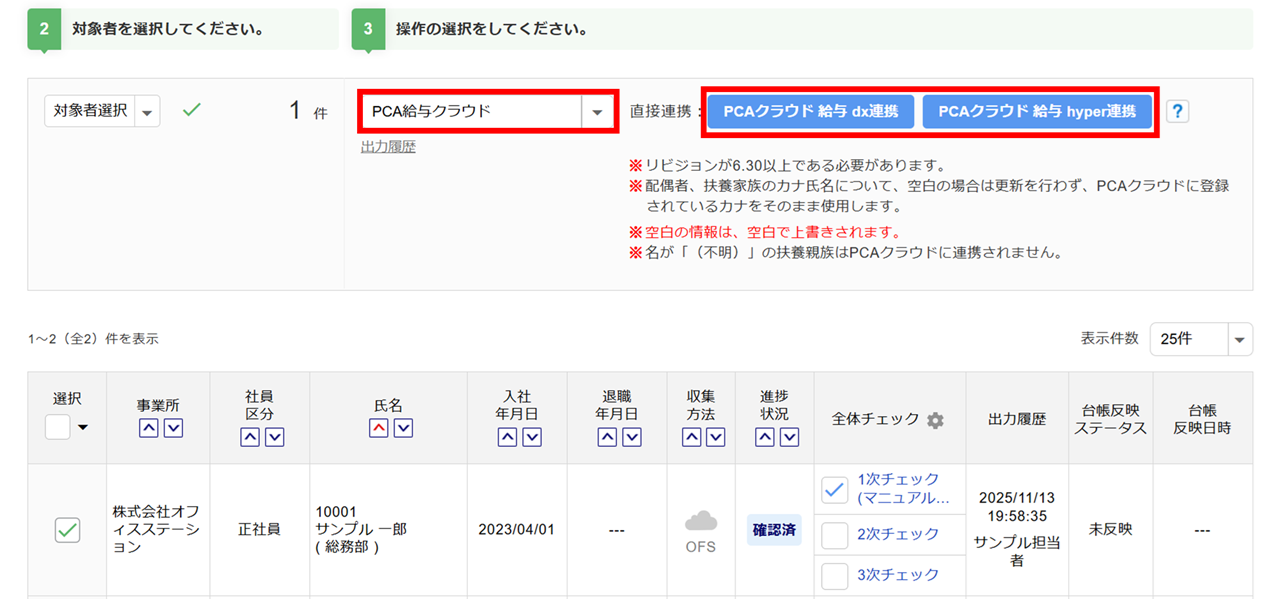This screenshot has height=599, width=1280.
Task: Sort 氏名 column descending with down arrow
Action: tap(404, 428)
